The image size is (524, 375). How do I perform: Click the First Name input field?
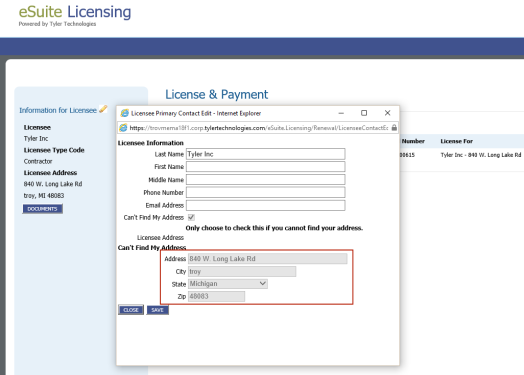click(266, 167)
